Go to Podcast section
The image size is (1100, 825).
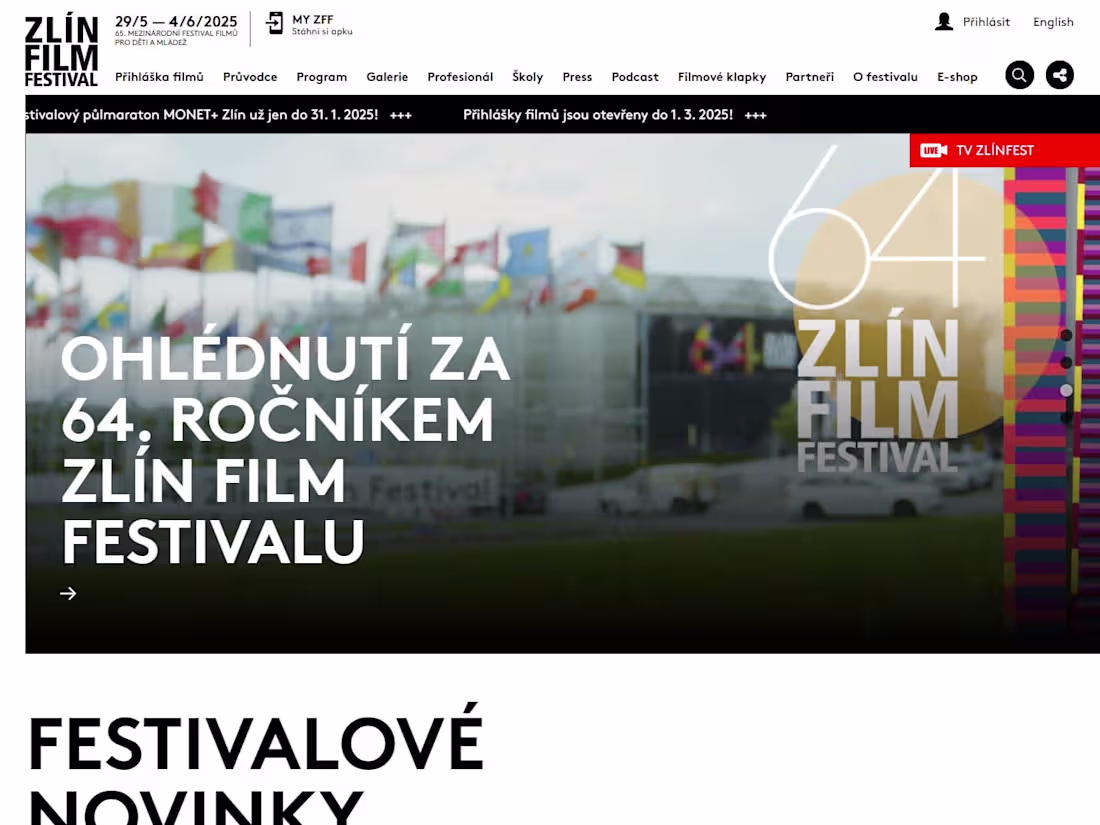point(635,76)
